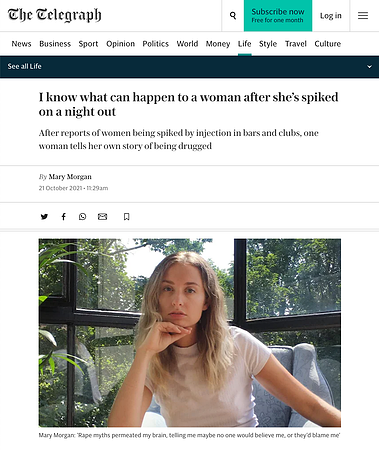The width and height of the screenshot is (379, 450).
Task: Save article with bookmark icon
Action: pos(126,217)
